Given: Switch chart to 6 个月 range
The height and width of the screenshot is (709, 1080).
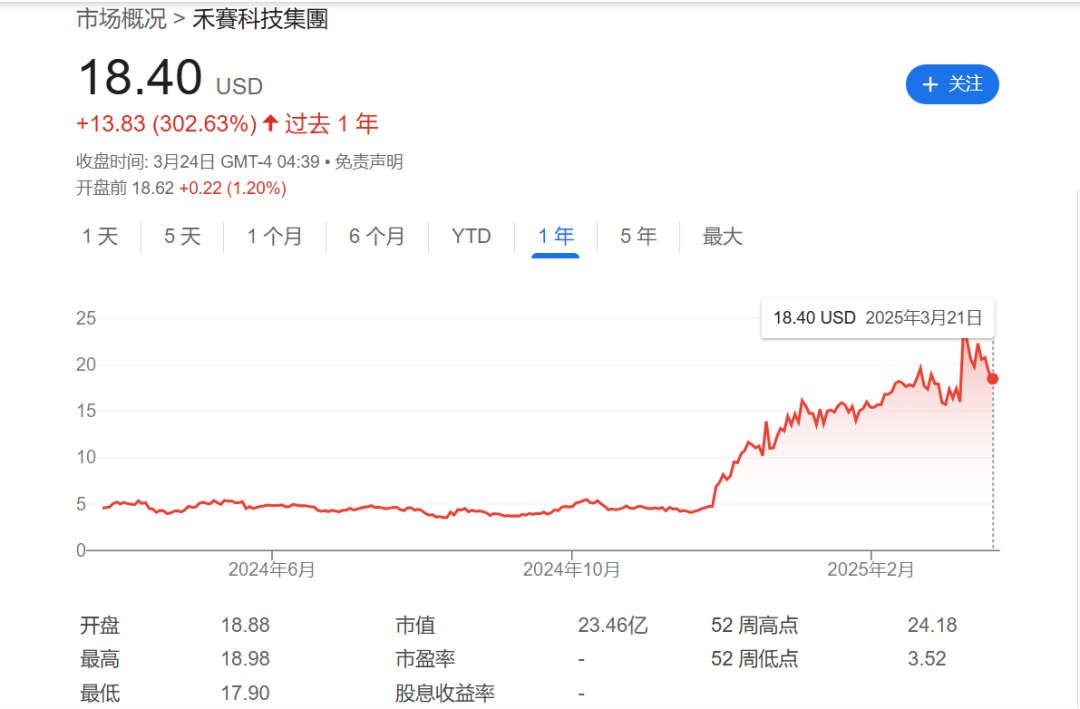Looking at the screenshot, I should pos(377,237).
